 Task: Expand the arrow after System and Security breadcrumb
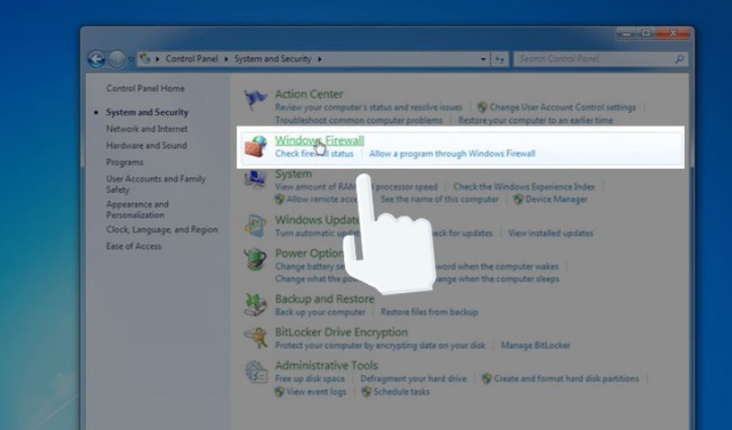click(x=319, y=59)
